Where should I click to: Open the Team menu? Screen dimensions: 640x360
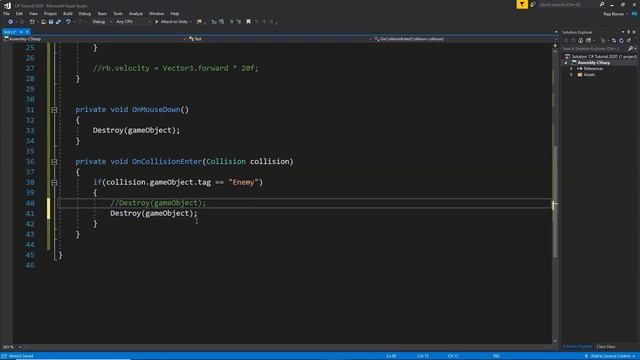pyautogui.click(x=102, y=13)
